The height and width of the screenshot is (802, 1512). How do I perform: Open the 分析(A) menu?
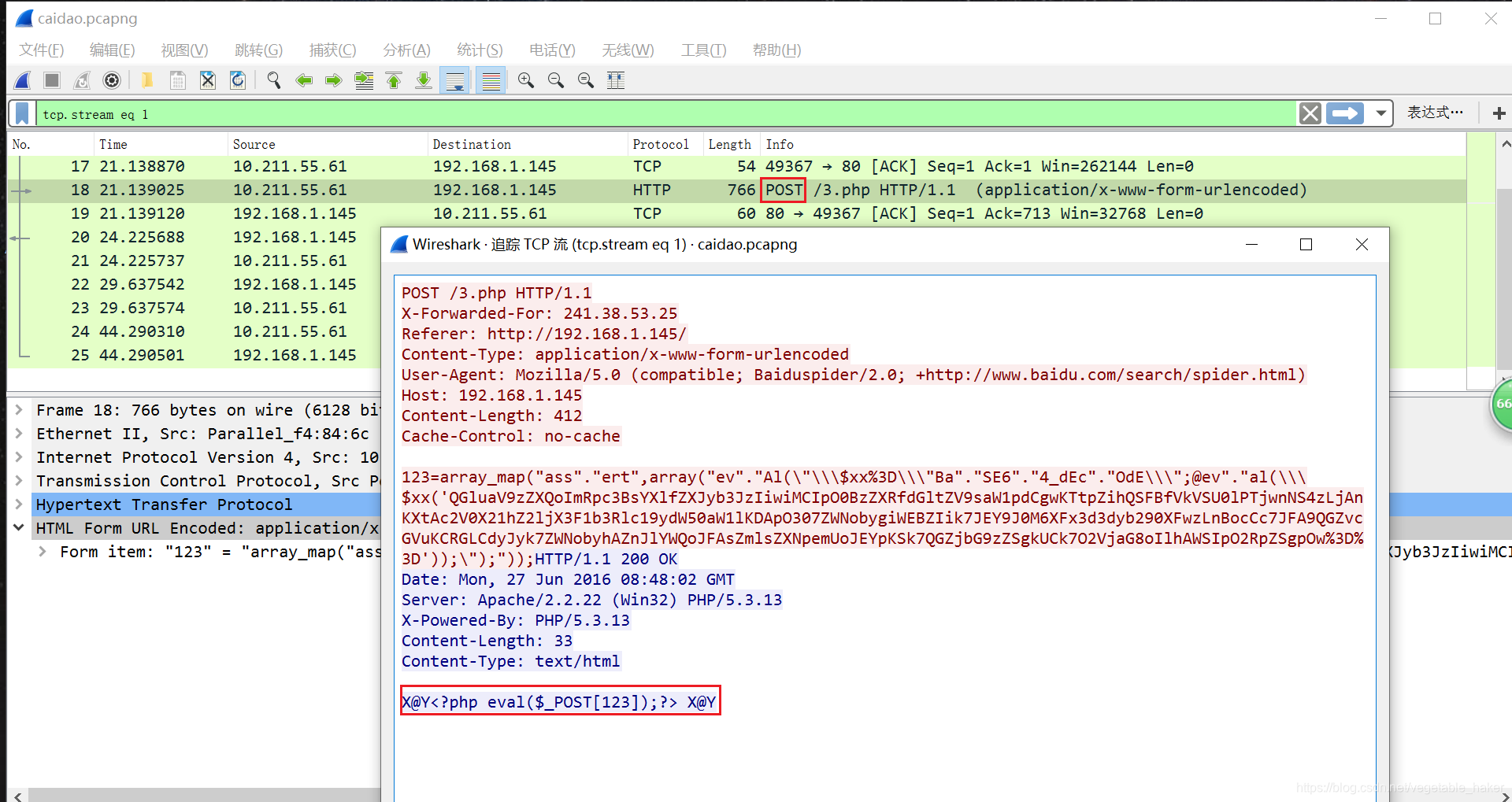(x=406, y=50)
